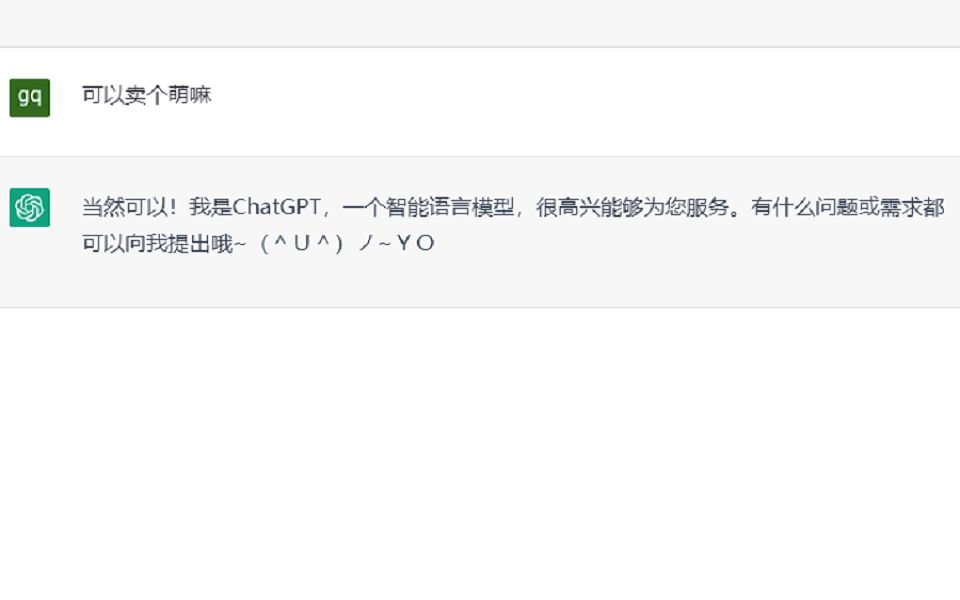
Task: Click the phrase 有什么问题或需求都
Action: 847,207
